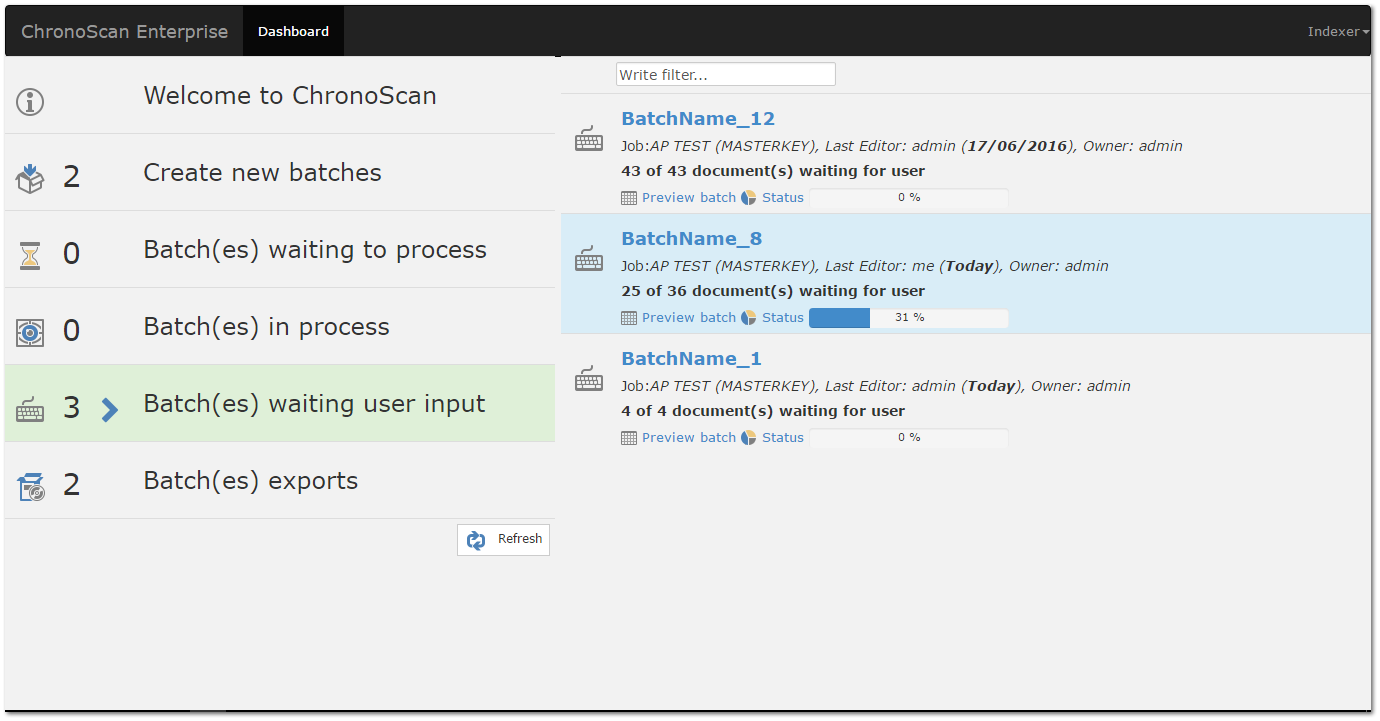
Task: Focus the Write filter input field
Action: (x=726, y=75)
